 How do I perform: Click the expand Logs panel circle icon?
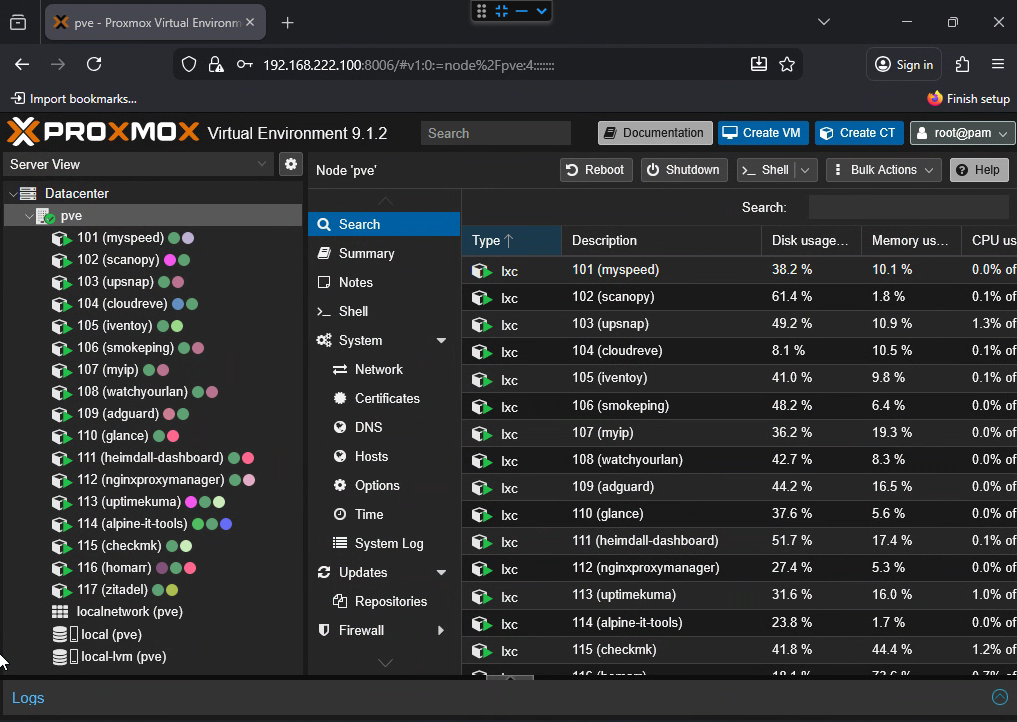point(1000,697)
